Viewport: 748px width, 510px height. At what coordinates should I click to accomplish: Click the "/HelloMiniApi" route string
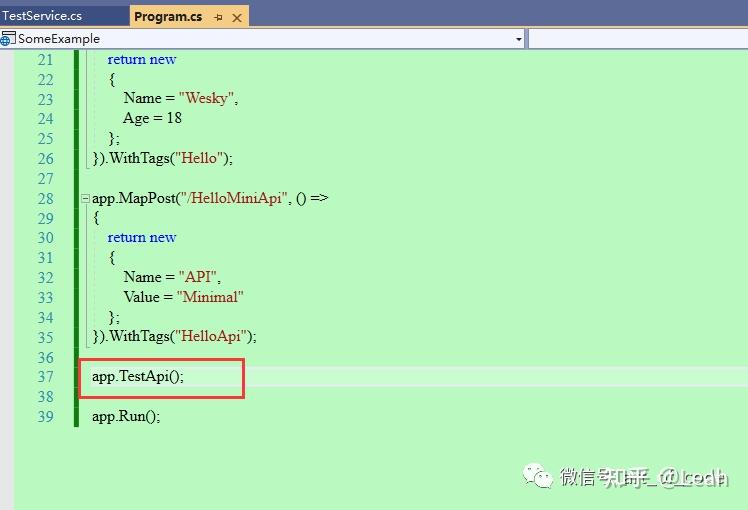click(234, 198)
